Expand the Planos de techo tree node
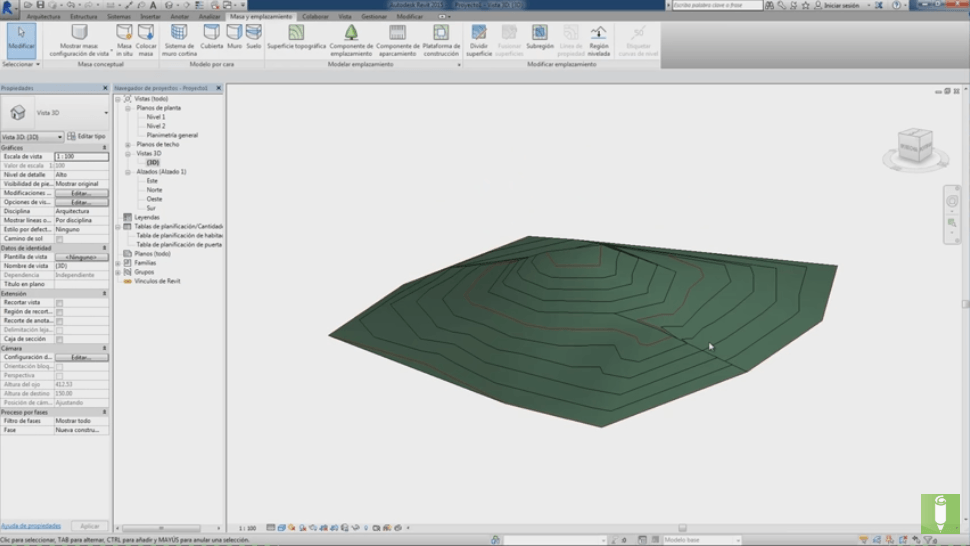 pyautogui.click(x=128, y=144)
